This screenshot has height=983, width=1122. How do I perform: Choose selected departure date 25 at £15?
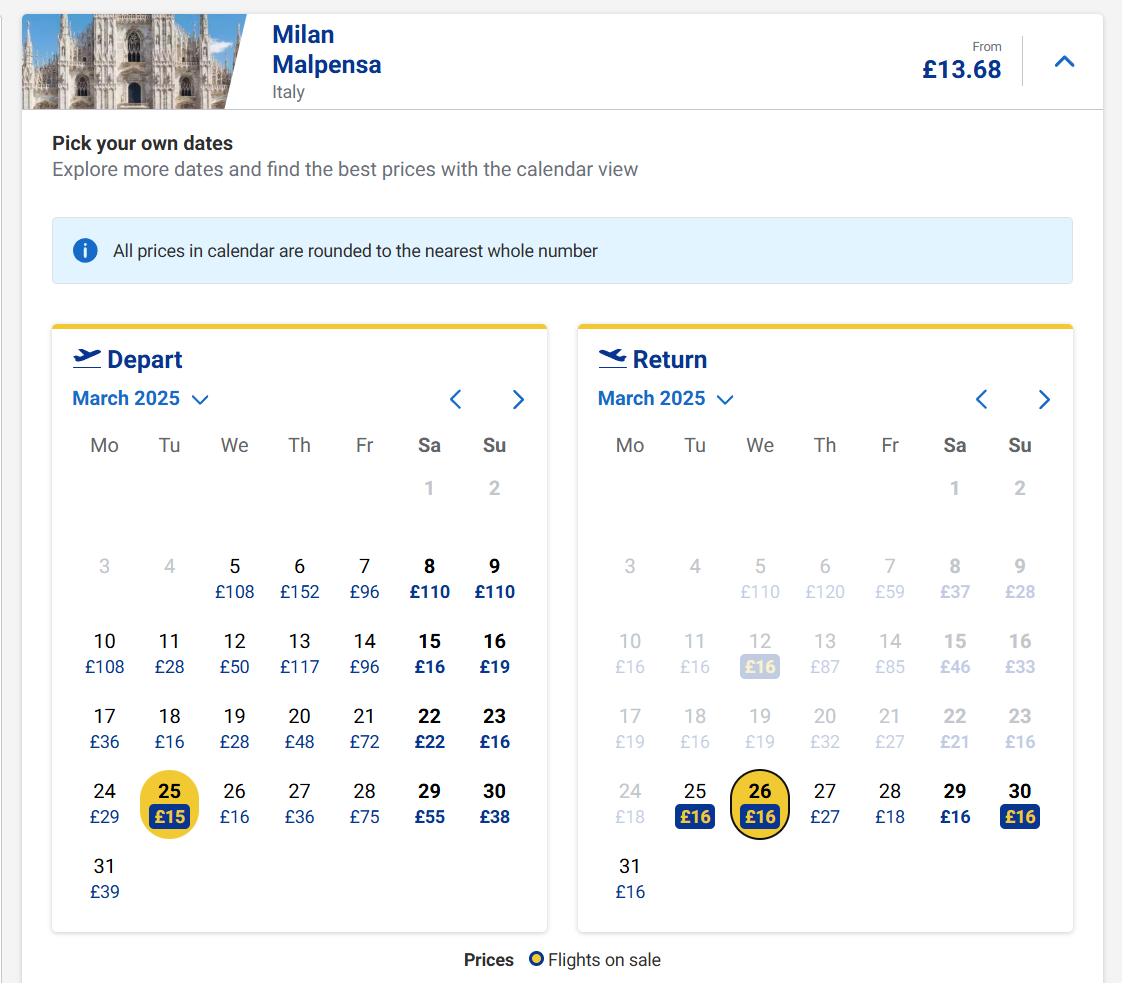pyautogui.click(x=170, y=804)
